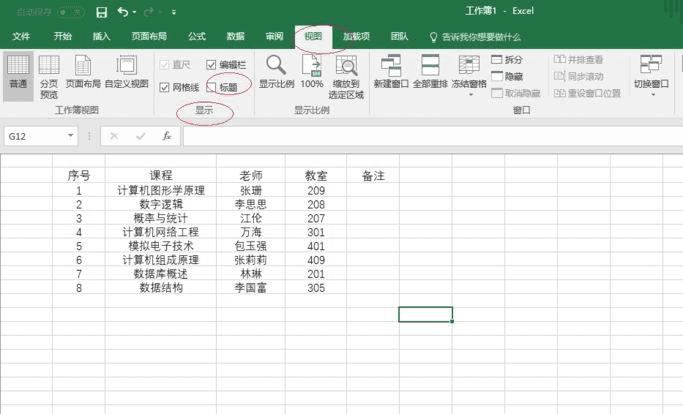Click 并排查看
The image size is (683, 414).
point(578,59)
